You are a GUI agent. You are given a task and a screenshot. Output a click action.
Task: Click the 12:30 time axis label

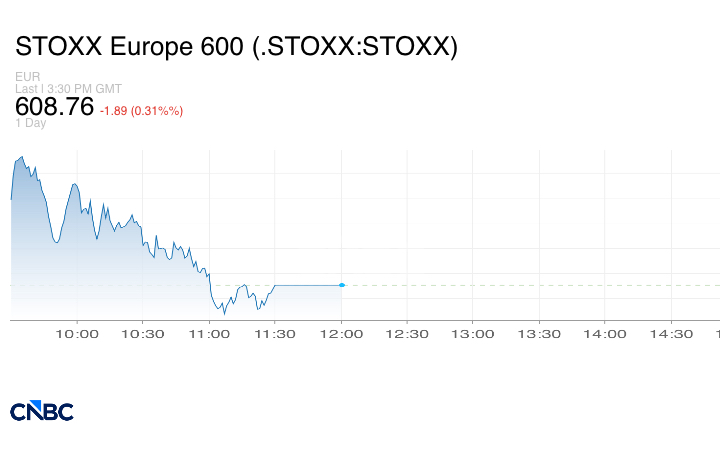(407, 334)
